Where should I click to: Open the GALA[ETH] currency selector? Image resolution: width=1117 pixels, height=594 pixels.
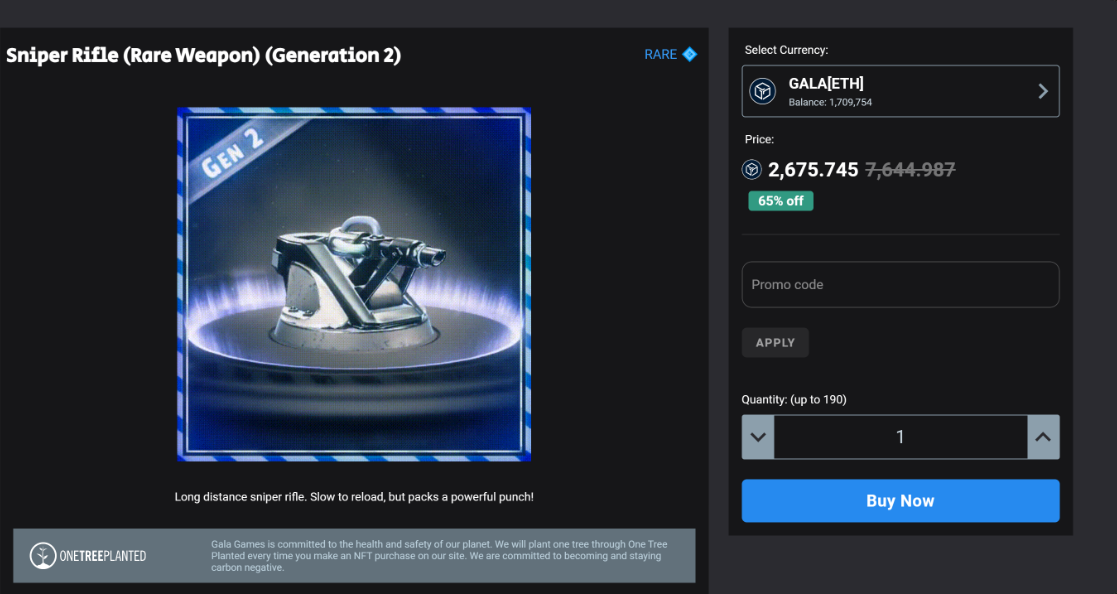pos(900,91)
